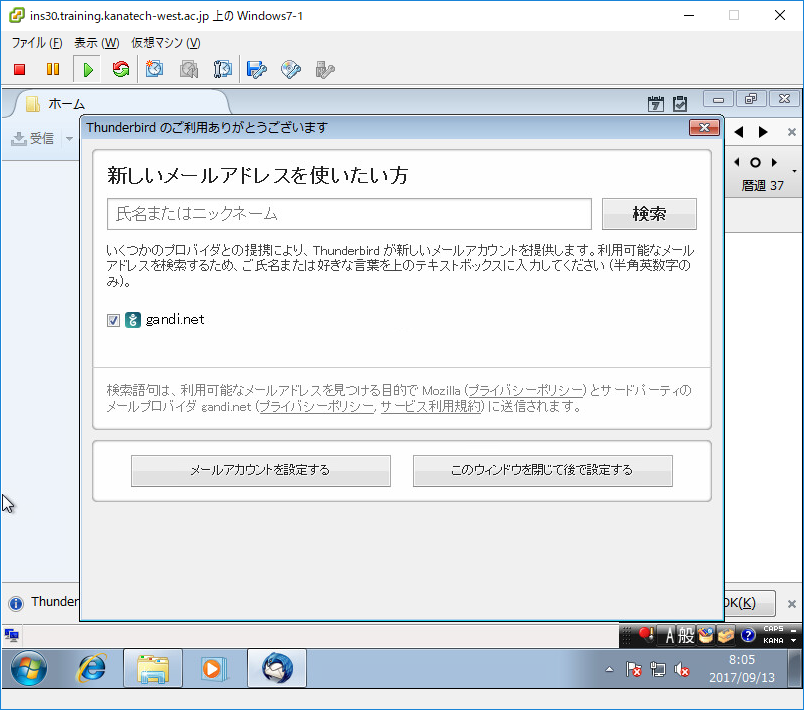Open the Thunderbird calendar tab icon
807x712 pixels.
tap(656, 103)
